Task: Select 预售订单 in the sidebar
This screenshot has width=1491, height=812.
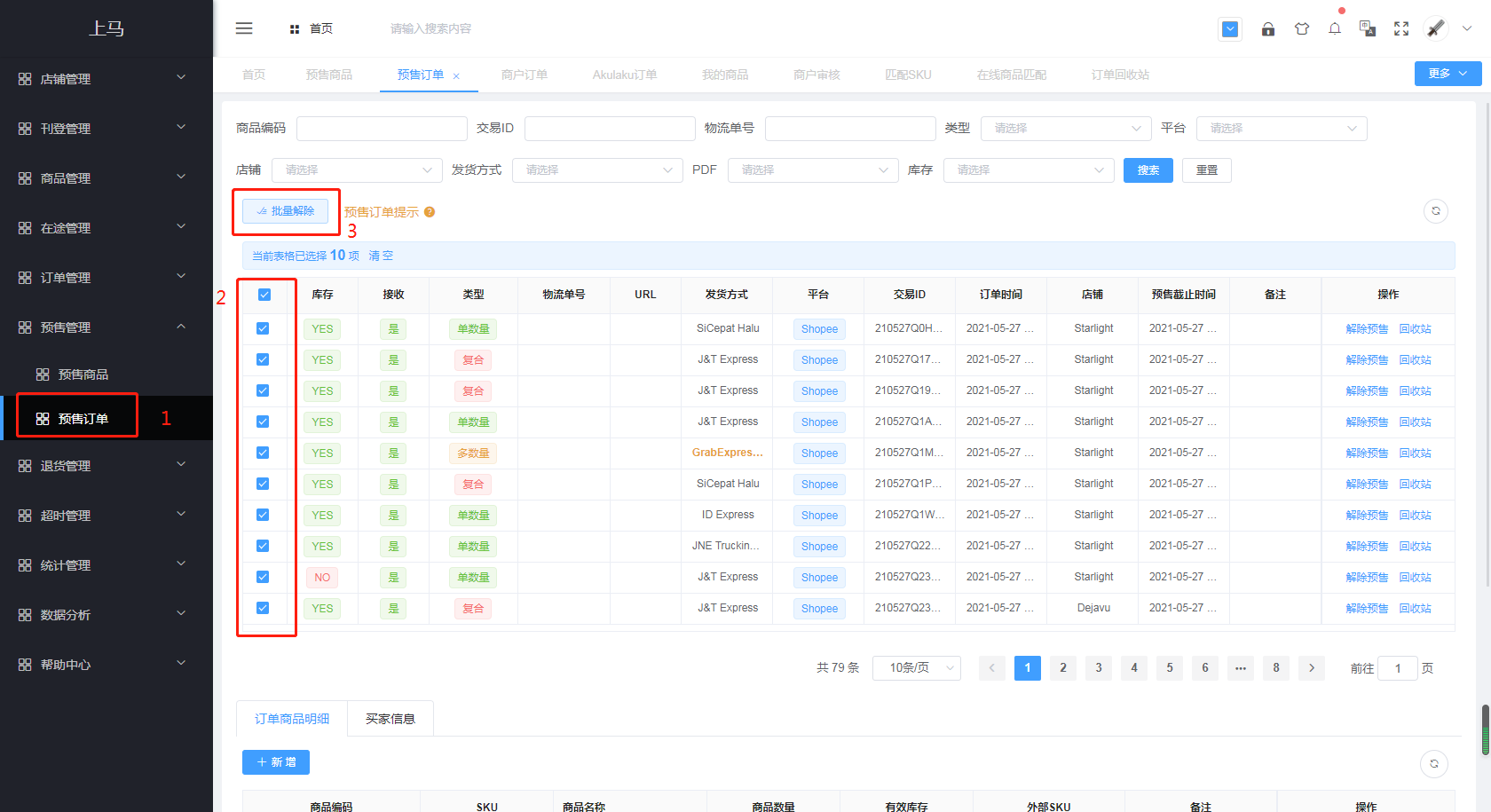Action: click(106, 419)
